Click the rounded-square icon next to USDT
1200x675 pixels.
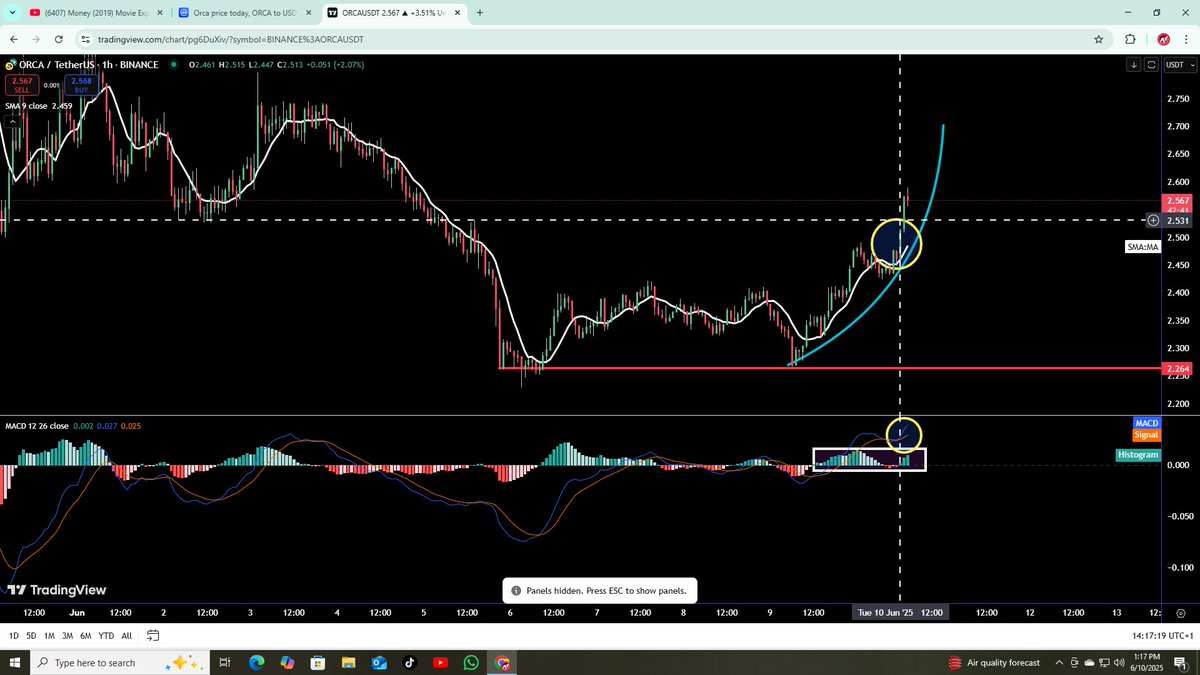pyautogui.click(x=1152, y=64)
